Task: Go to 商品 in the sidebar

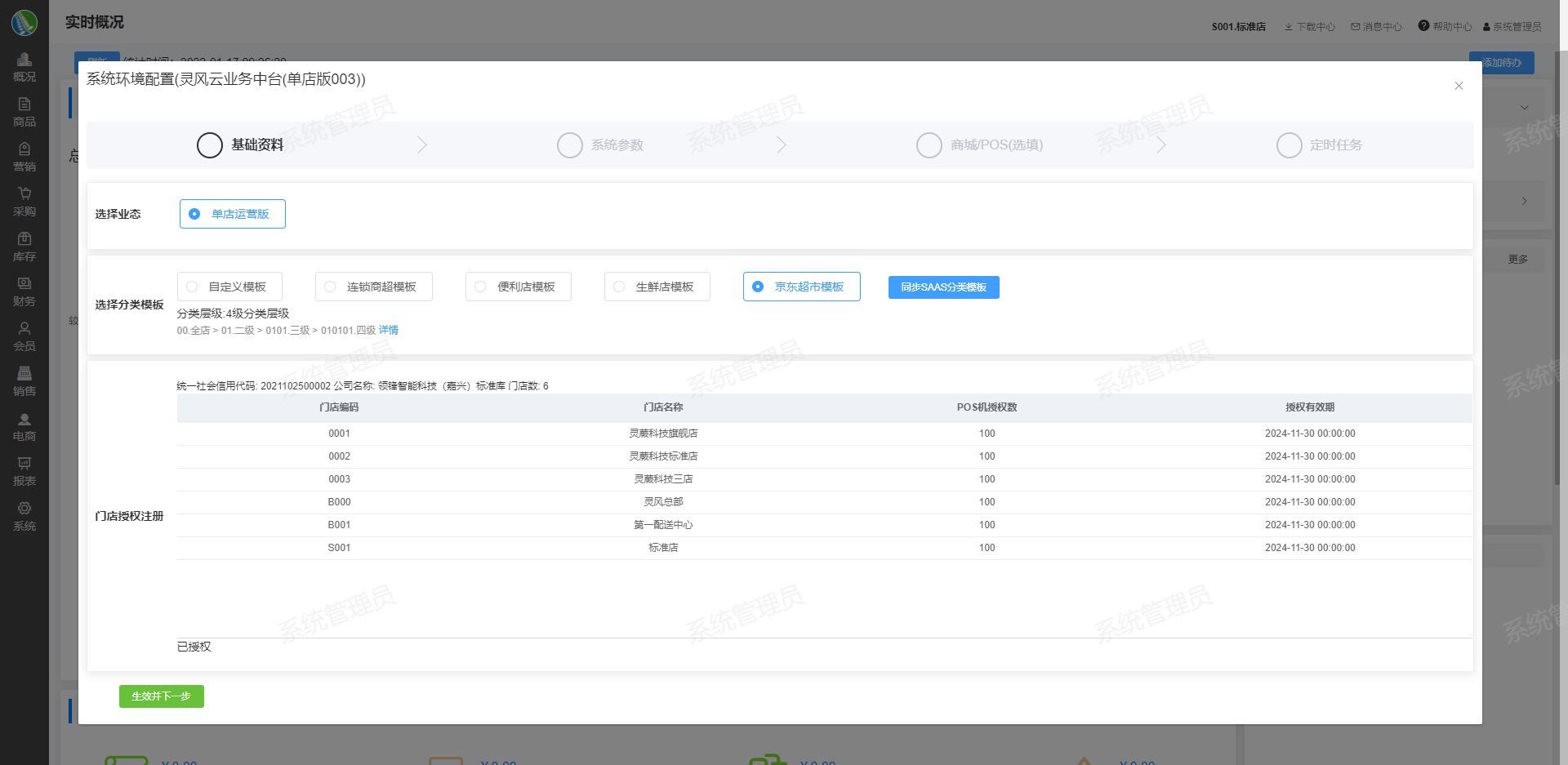Action: tap(24, 112)
